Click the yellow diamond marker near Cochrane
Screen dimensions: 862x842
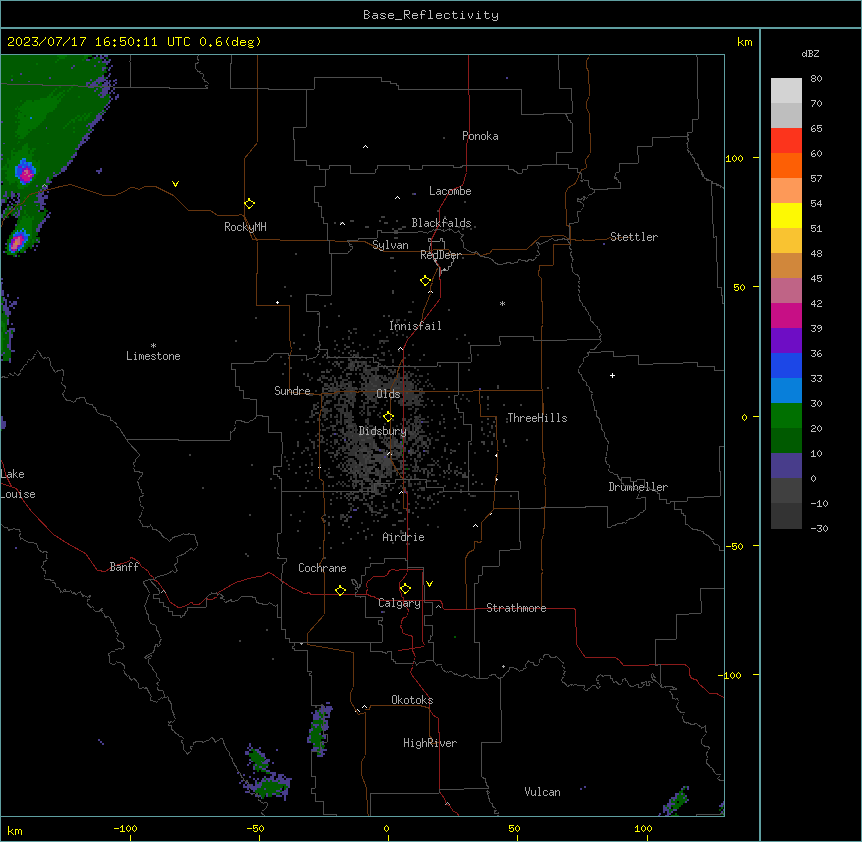pyautogui.click(x=340, y=590)
